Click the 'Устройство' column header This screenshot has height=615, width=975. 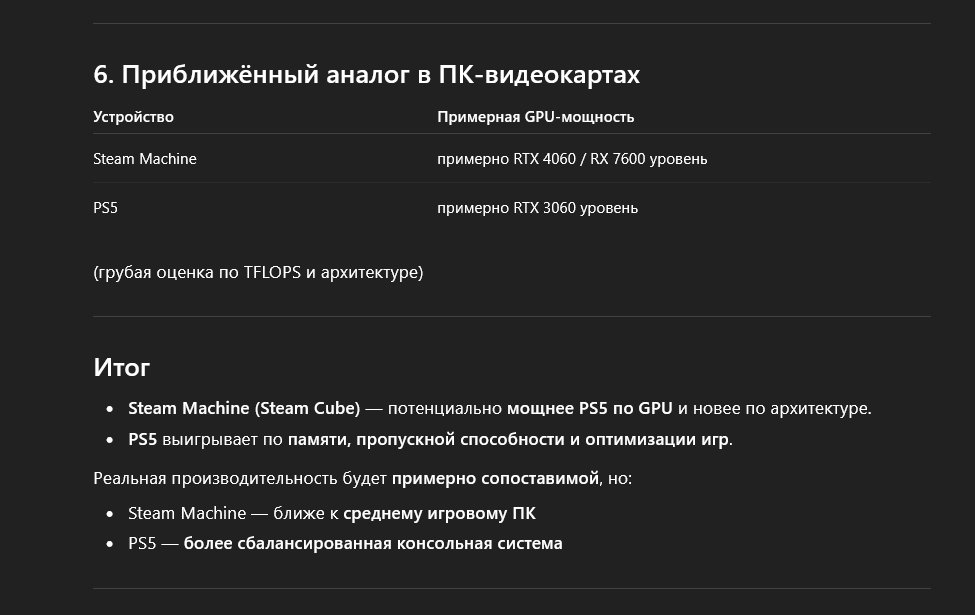pyautogui.click(x=133, y=117)
